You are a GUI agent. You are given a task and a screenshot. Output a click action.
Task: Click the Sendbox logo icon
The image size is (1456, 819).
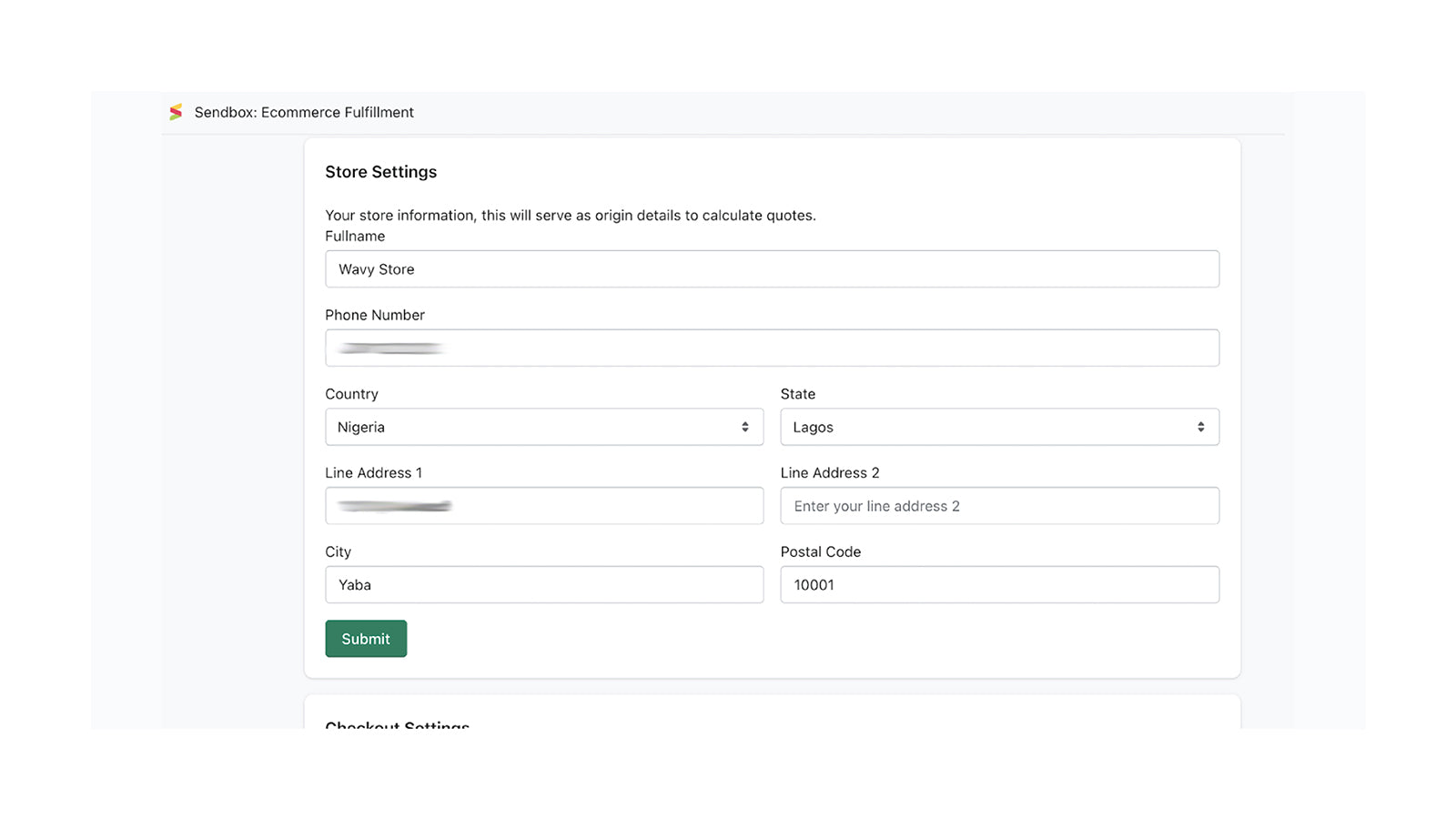[x=176, y=112]
